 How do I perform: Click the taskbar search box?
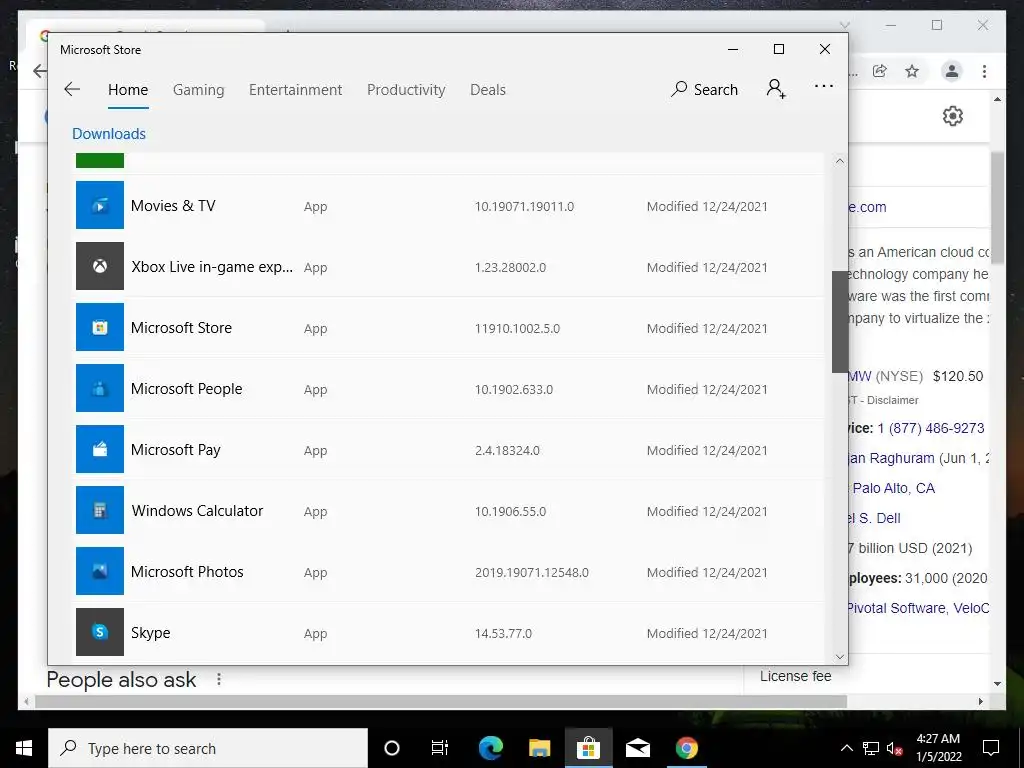click(x=208, y=748)
